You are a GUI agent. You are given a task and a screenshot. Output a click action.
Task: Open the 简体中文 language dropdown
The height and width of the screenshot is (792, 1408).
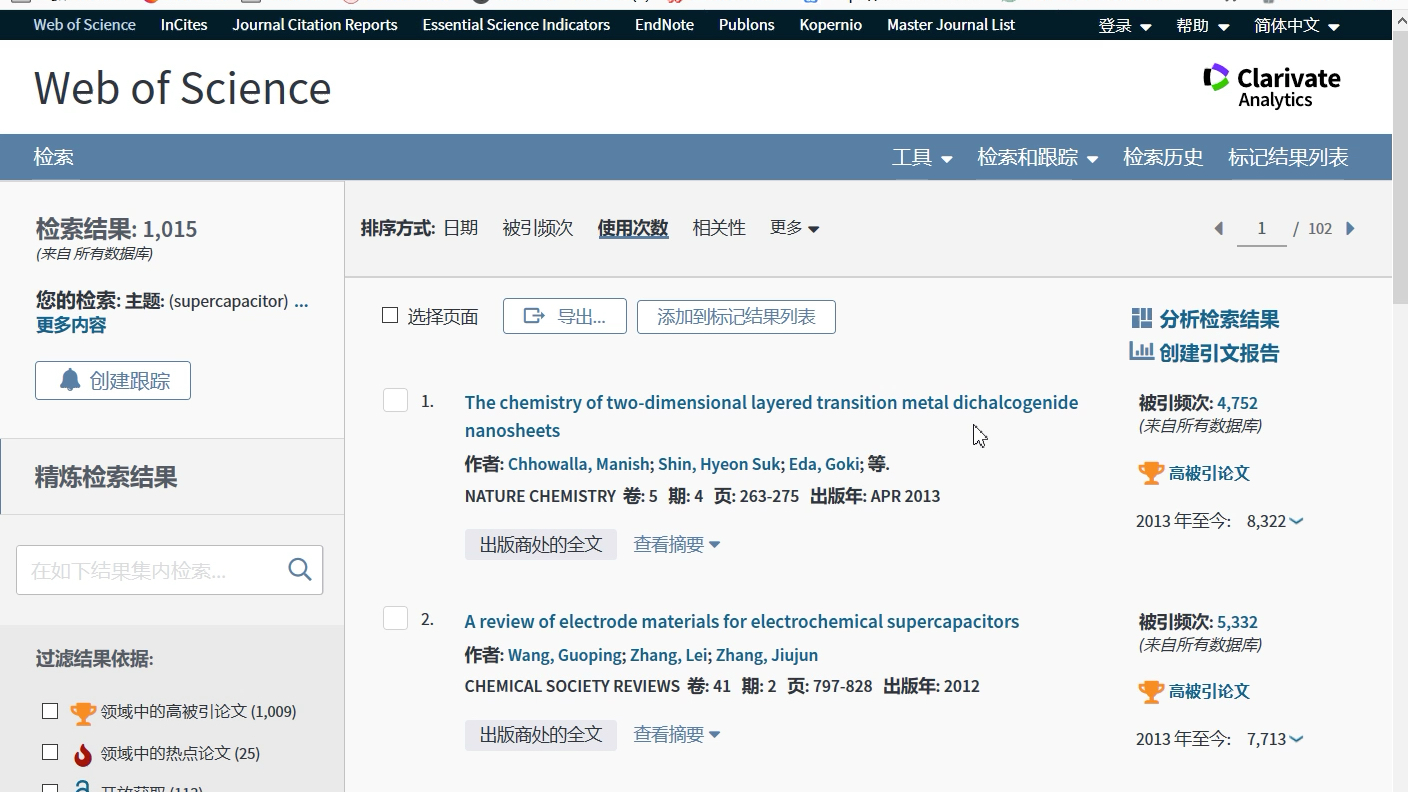click(x=1297, y=26)
